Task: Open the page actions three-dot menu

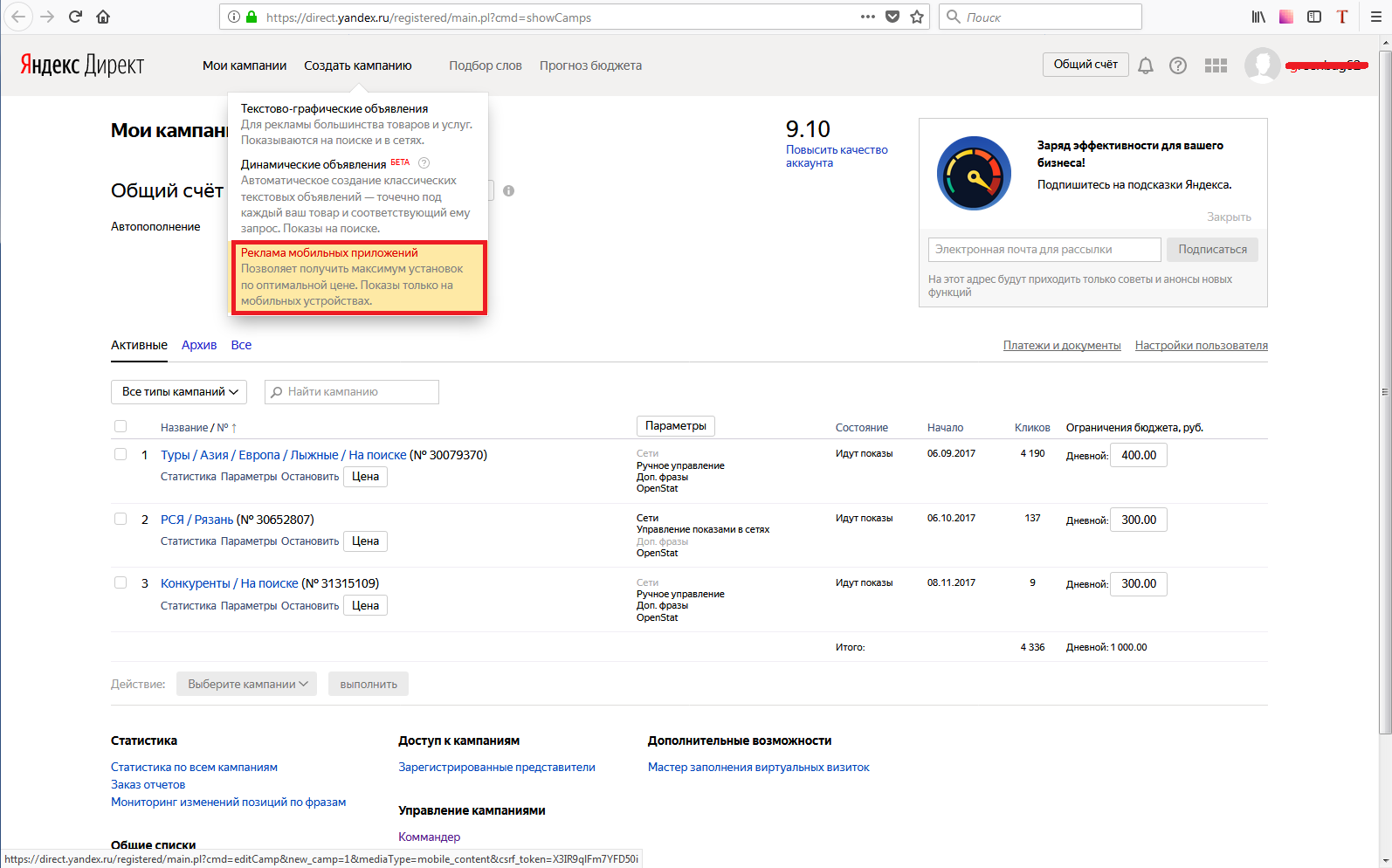Action: pyautogui.click(x=867, y=17)
